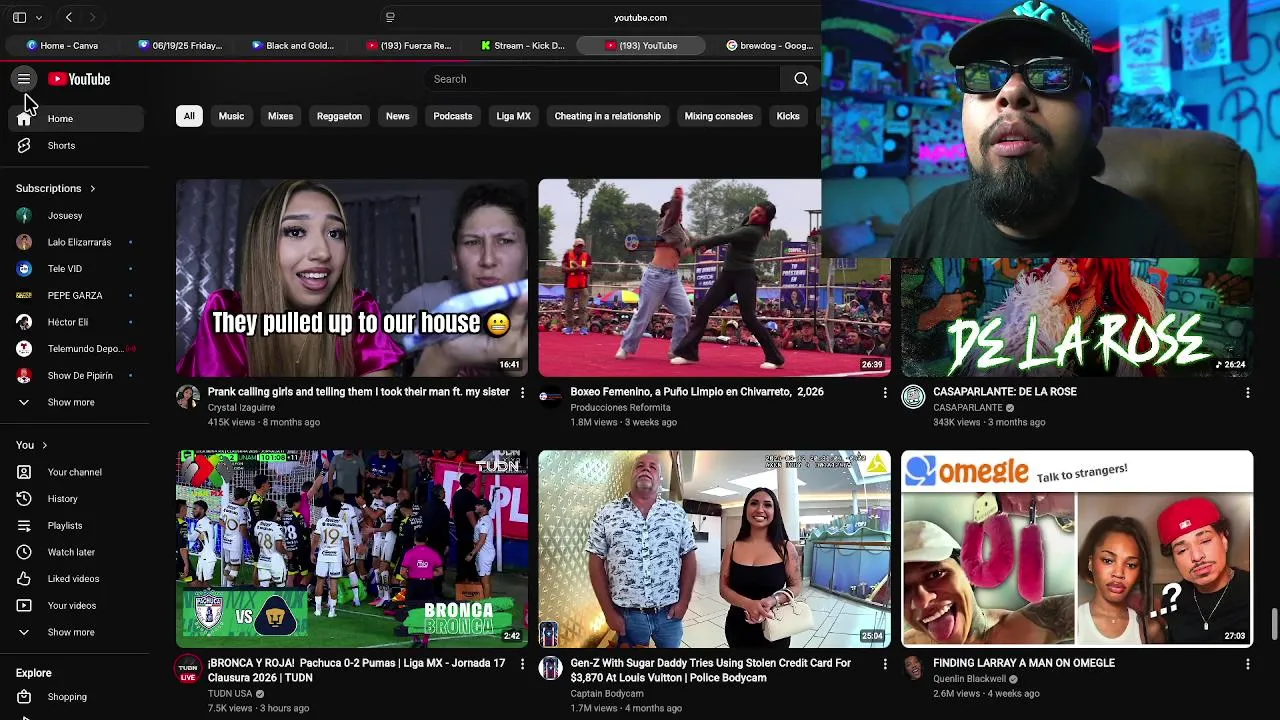Expand Show more under Subscriptions
Viewport: 1280px width, 720px height.
click(x=77, y=402)
